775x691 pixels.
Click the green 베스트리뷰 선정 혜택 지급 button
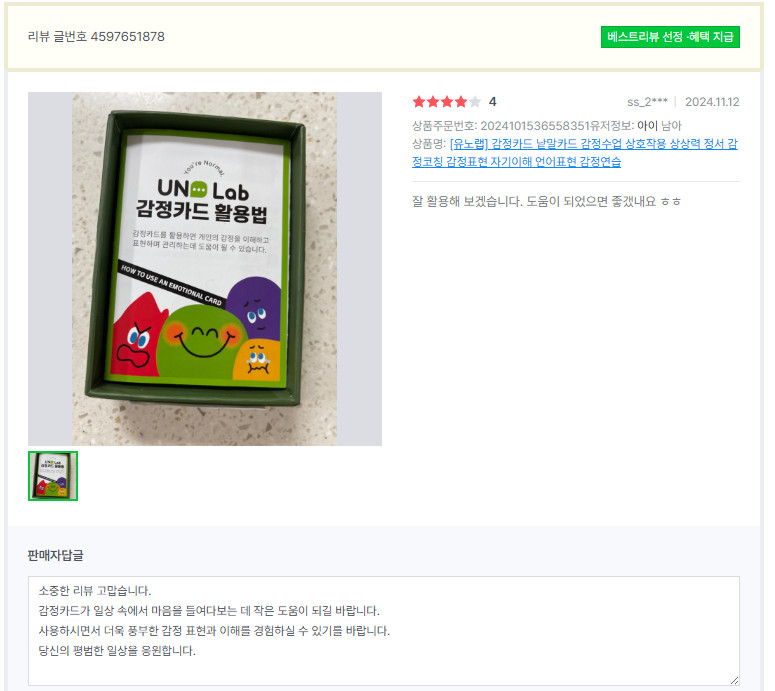(x=670, y=37)
